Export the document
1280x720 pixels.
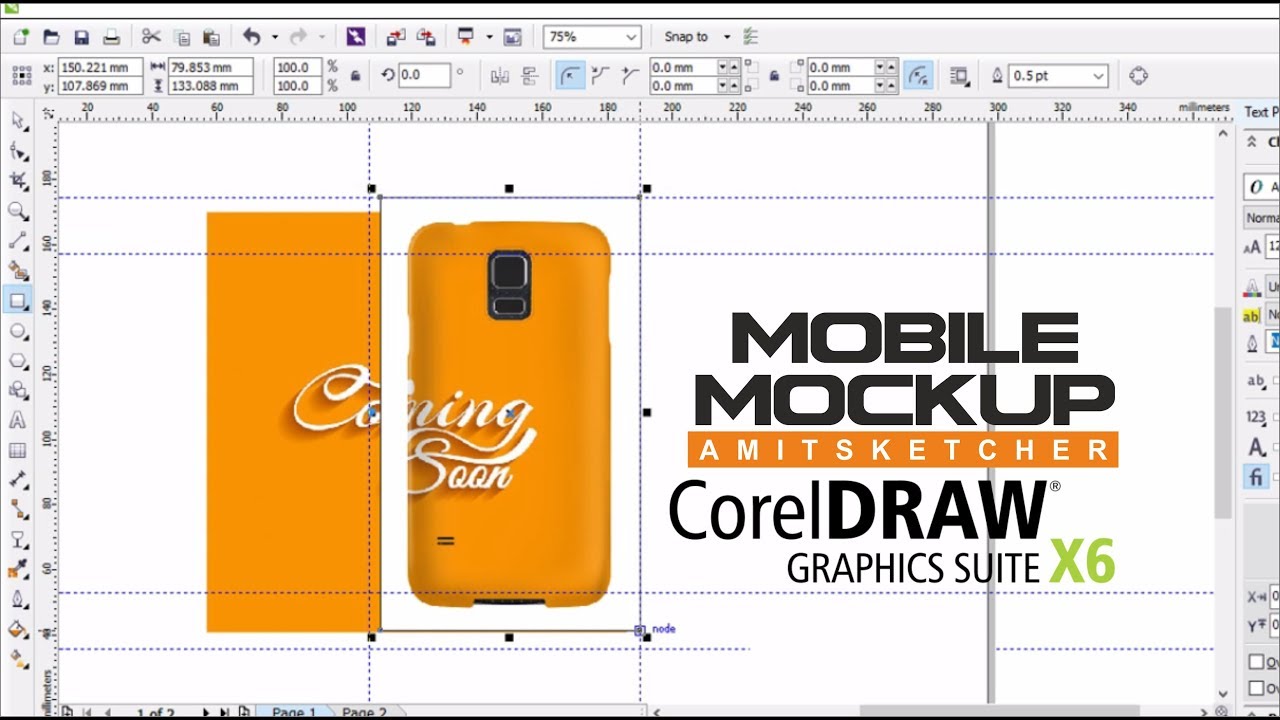pos(426,37)
